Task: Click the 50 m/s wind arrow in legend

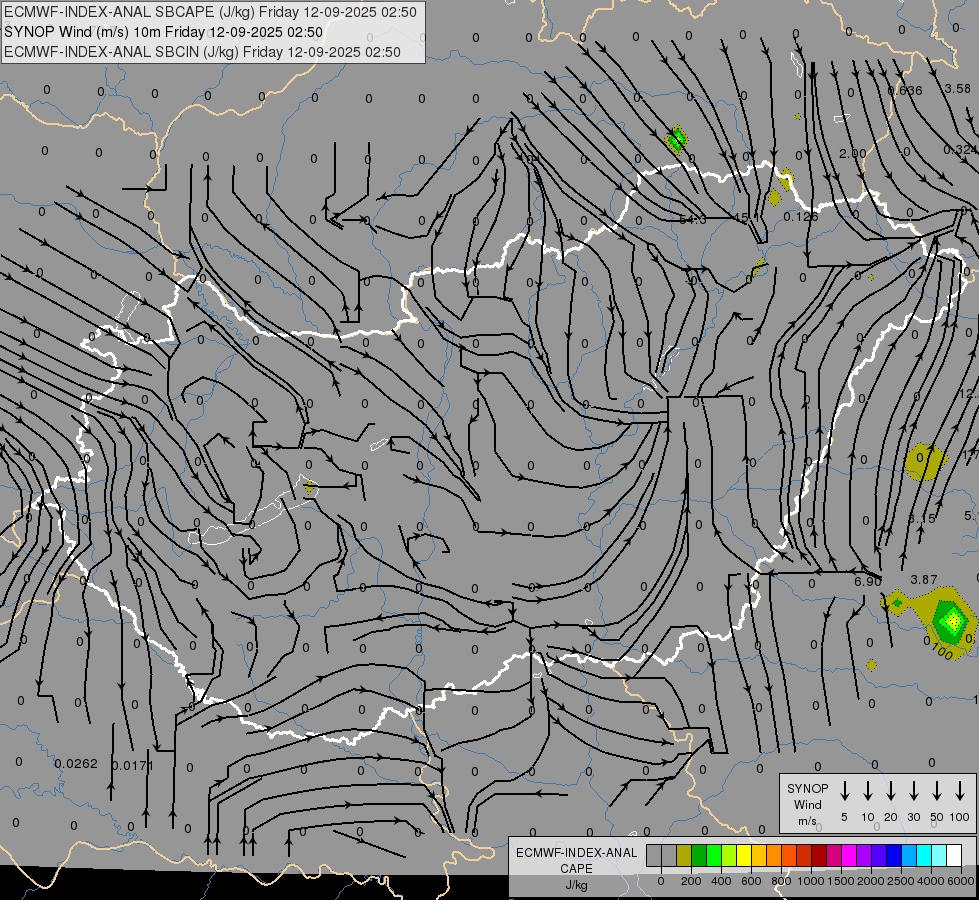Action: coord(937,791)
